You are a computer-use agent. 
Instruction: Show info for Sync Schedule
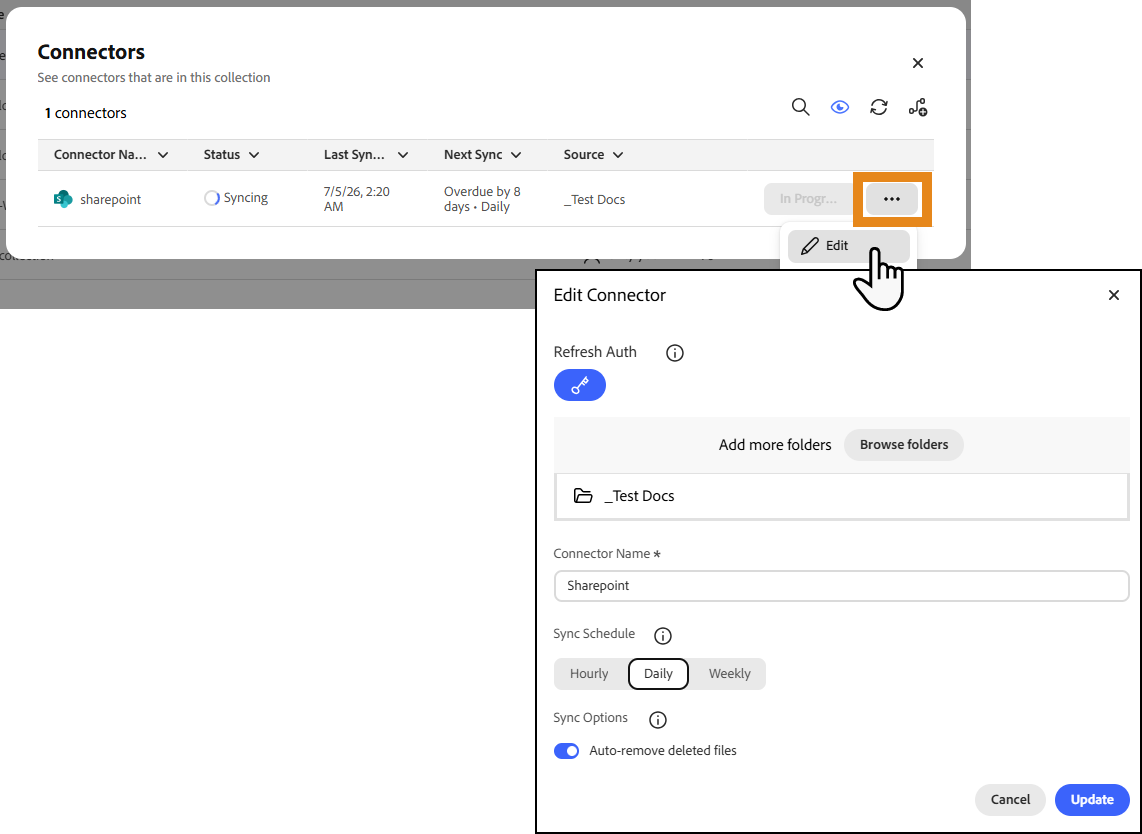click(x=663, y=636)
